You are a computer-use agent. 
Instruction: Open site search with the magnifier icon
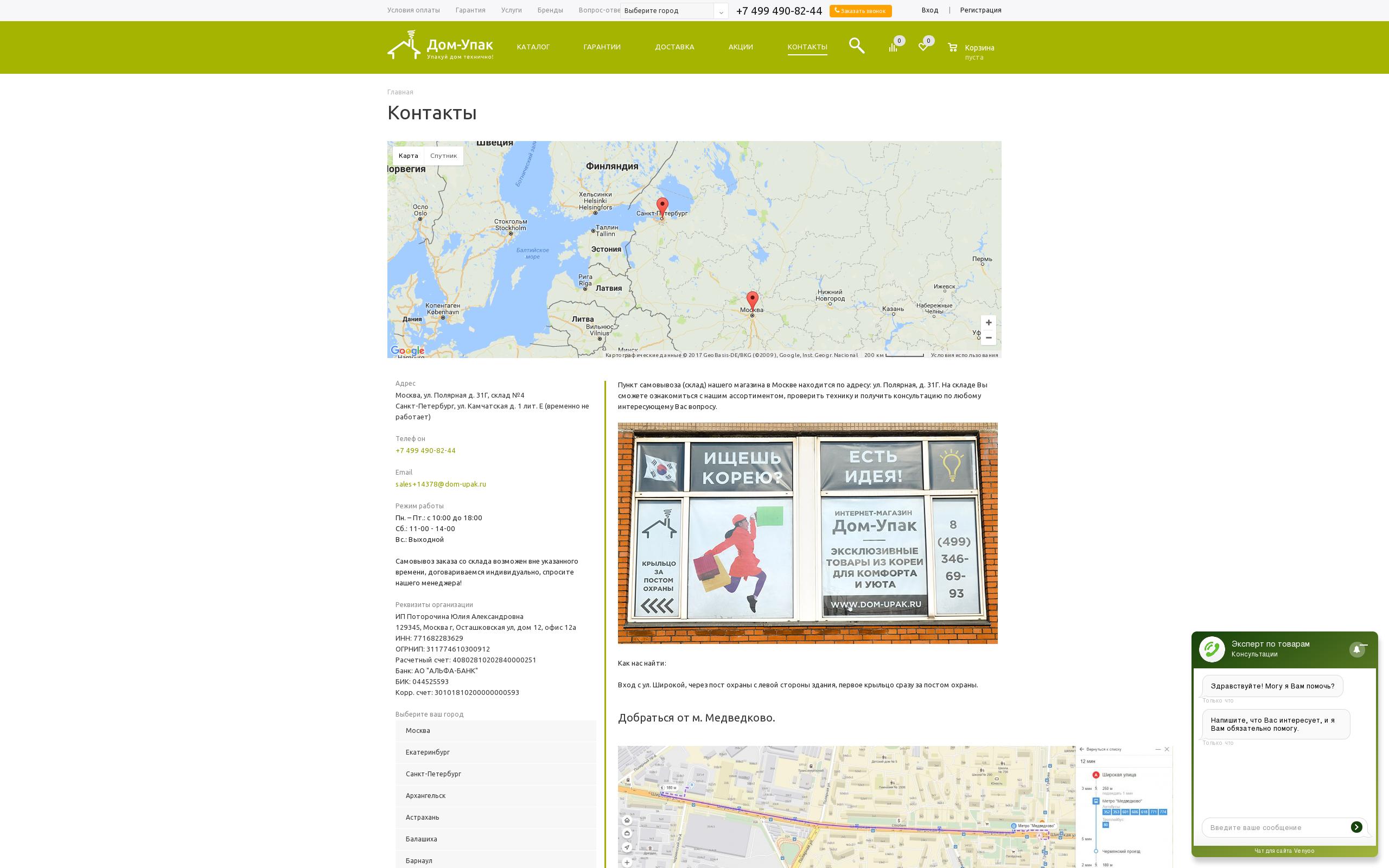point(856,46)
